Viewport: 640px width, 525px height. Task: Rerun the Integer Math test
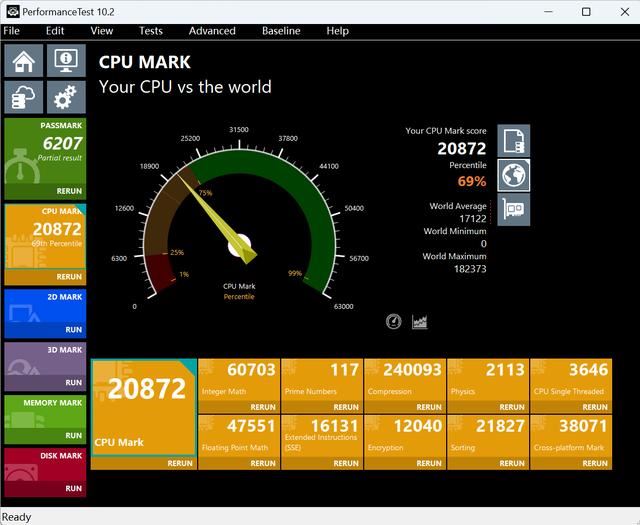pyautogui.click(x=263, y=407)
